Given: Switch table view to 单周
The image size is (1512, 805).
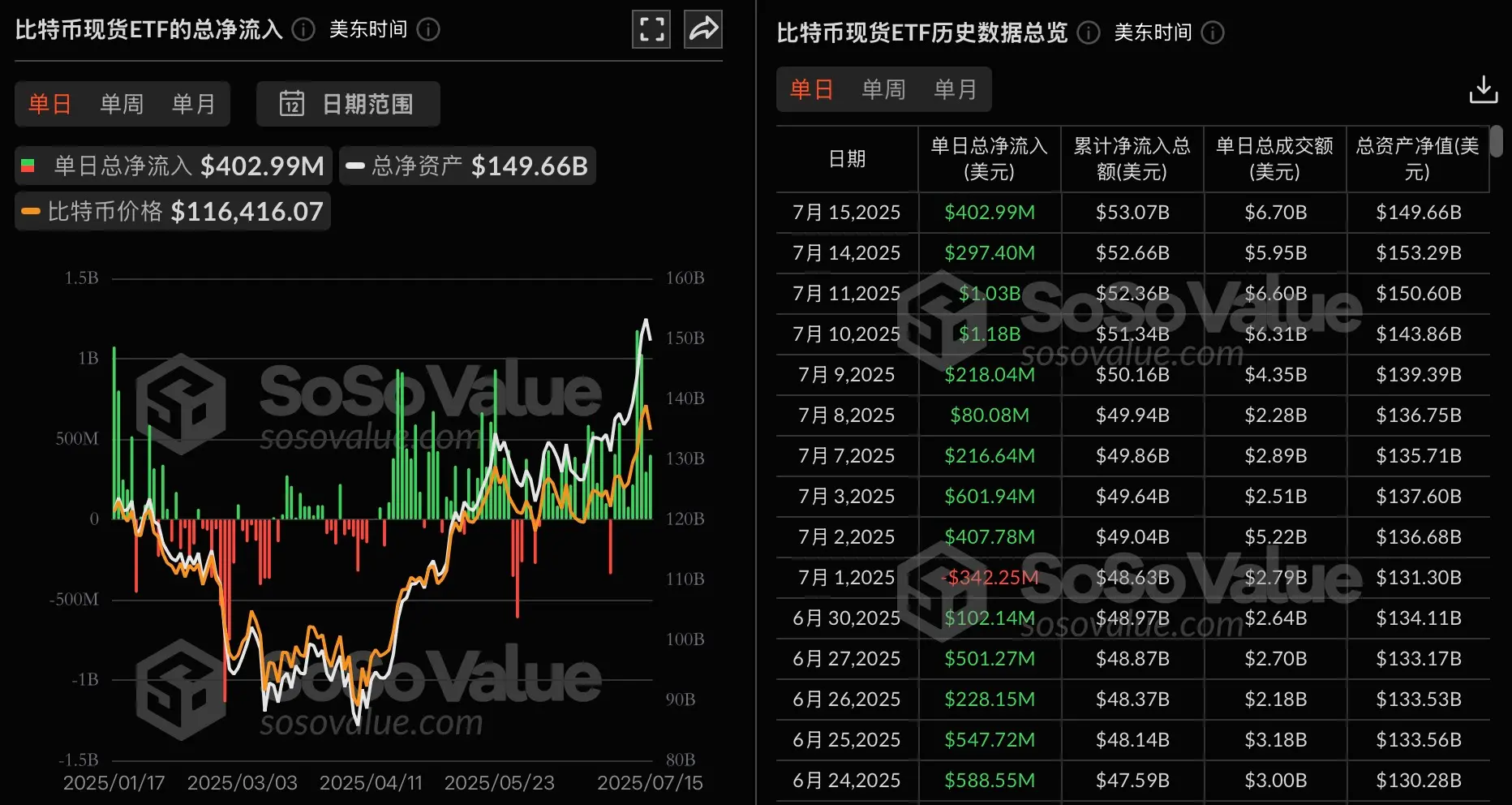Looking at the screenshot, I should [x=883, y=89].
